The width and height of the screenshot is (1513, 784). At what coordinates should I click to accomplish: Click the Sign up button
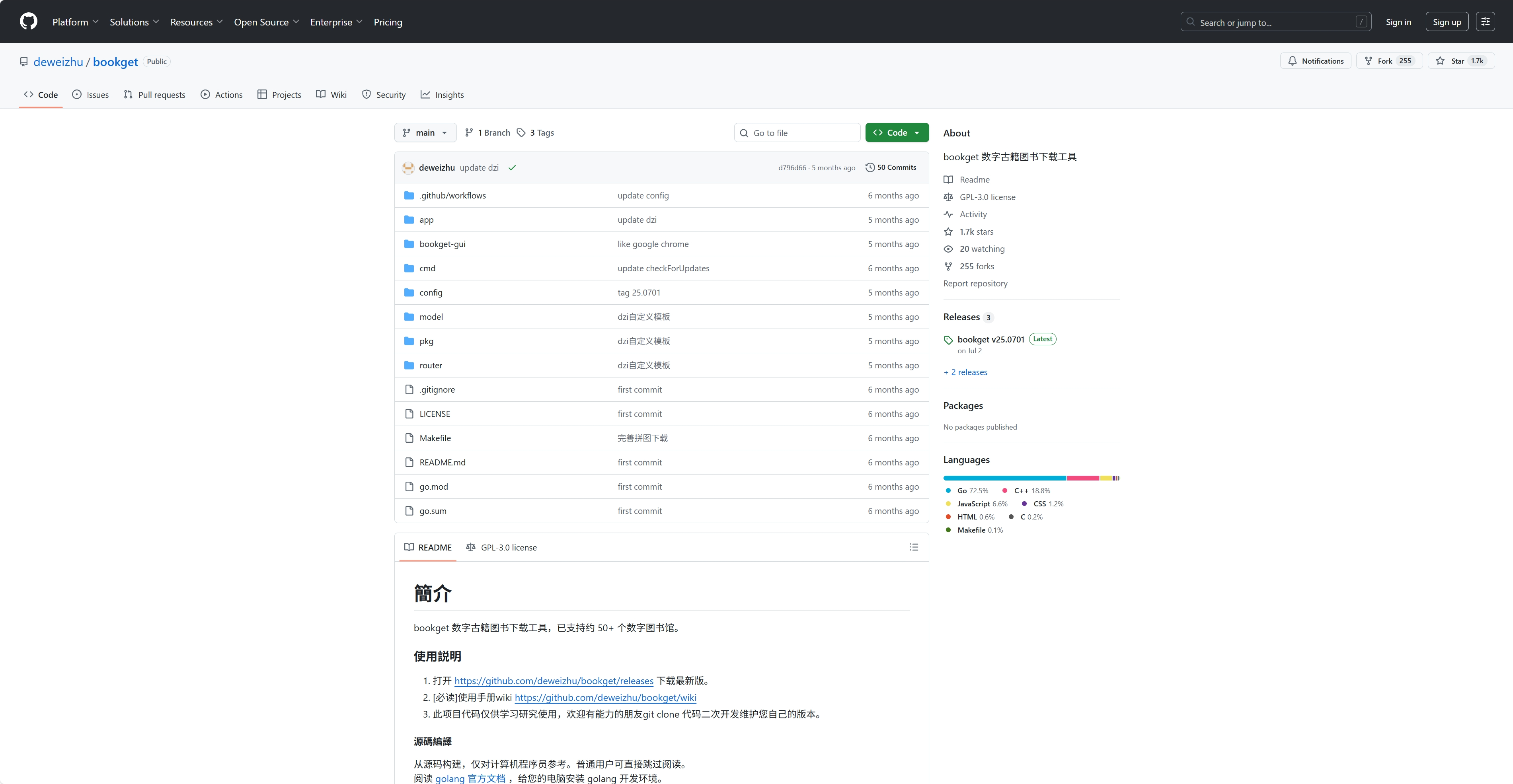(x=1446, y=22)
